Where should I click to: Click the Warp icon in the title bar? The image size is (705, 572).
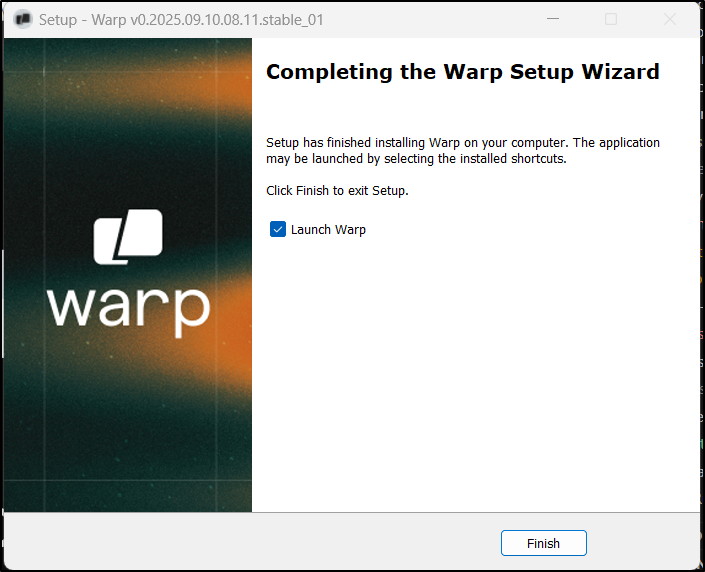pos(23,19)
